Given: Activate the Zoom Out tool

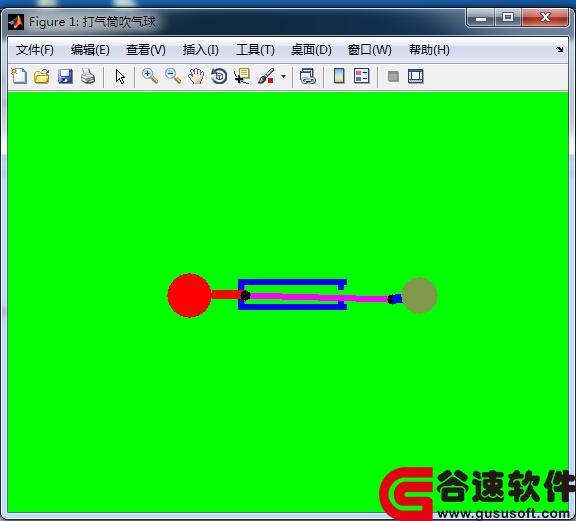Looking at the screenshot, I should [x=173, y=76].
